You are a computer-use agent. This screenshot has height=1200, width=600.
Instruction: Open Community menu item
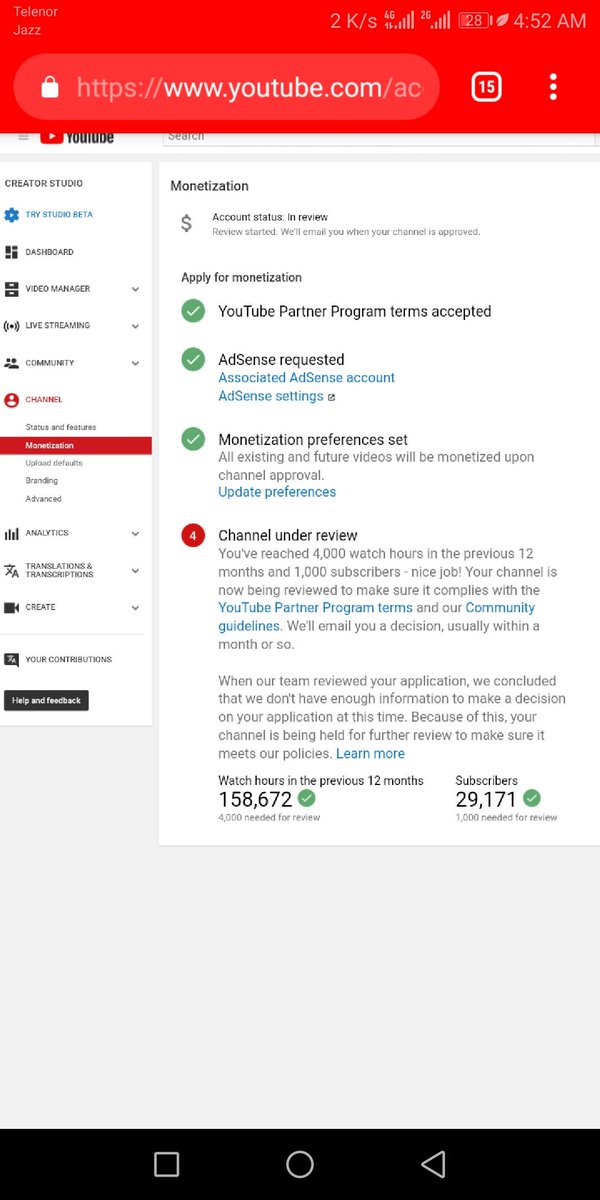tap(50, 363)
